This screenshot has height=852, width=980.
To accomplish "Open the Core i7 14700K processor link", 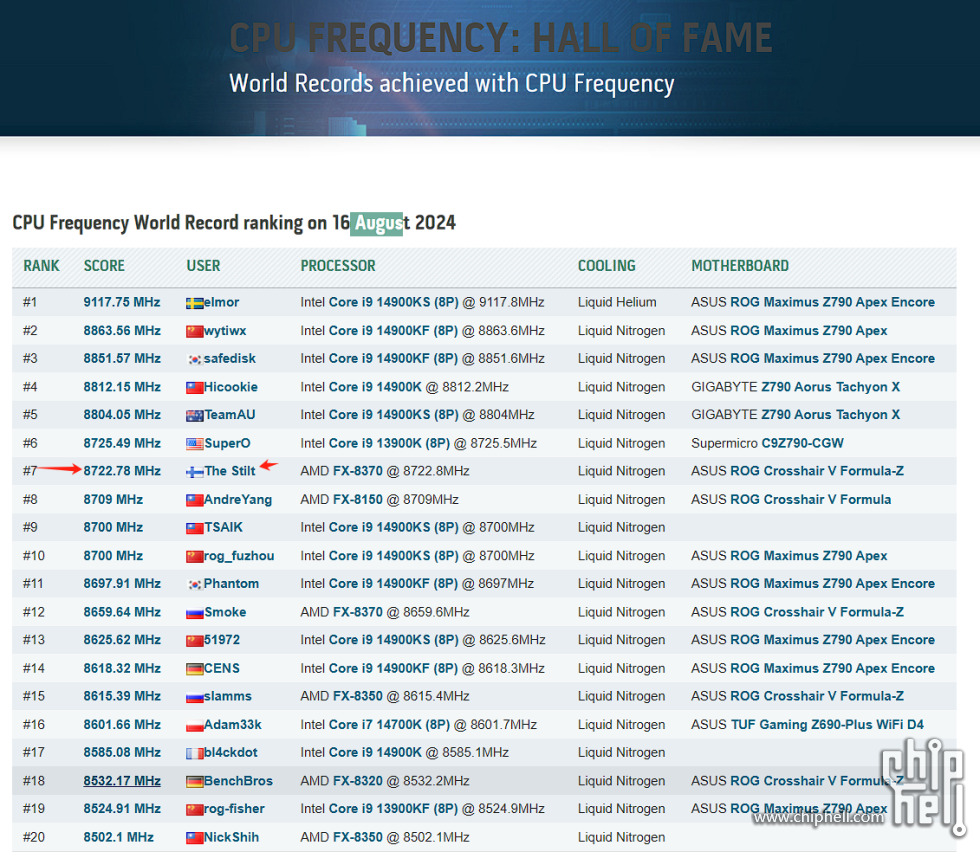I will tap(389, 724).
